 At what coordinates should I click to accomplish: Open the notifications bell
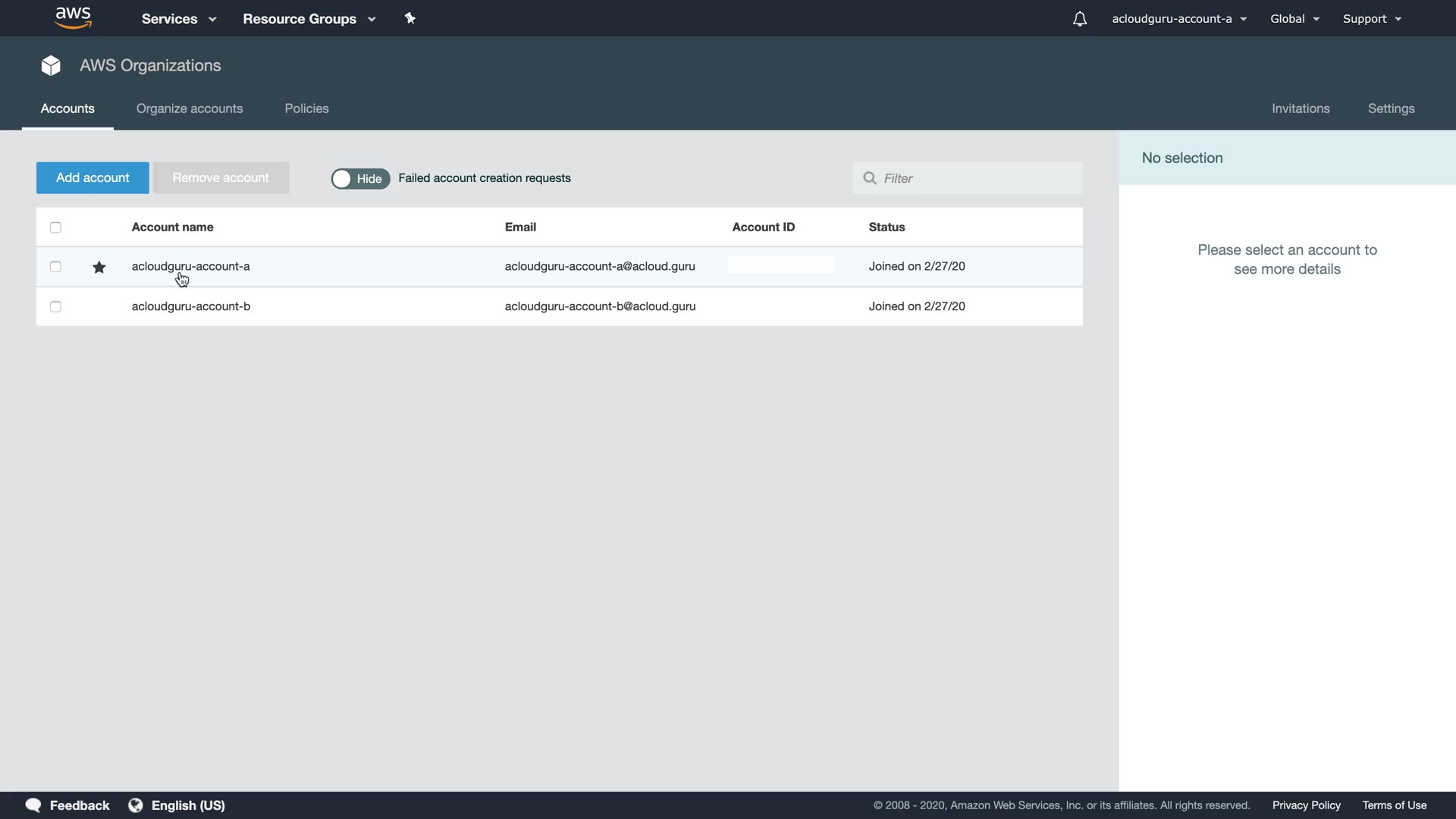point(1080,19)
